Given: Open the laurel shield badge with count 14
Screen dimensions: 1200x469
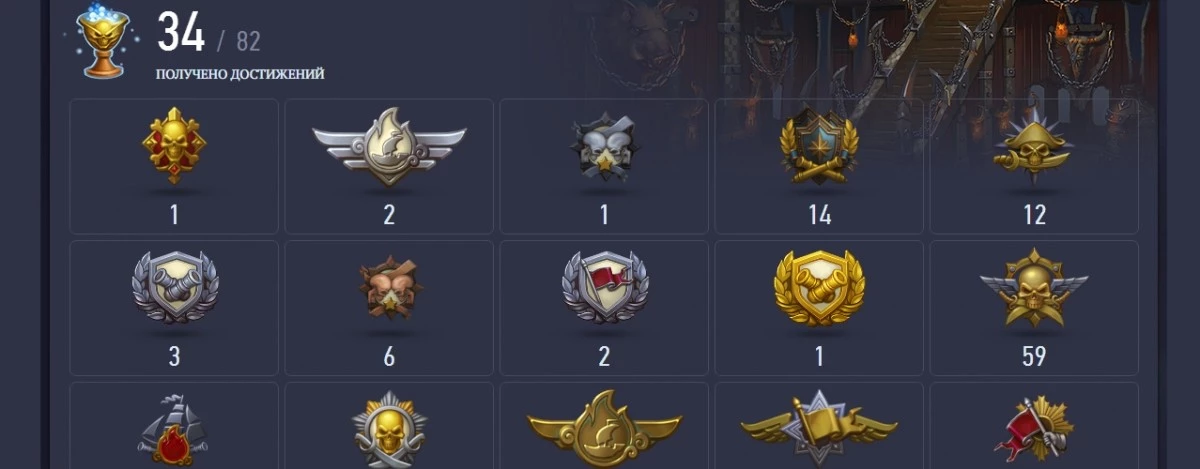Looking at the screenshot, I should [x=819, y=148].
